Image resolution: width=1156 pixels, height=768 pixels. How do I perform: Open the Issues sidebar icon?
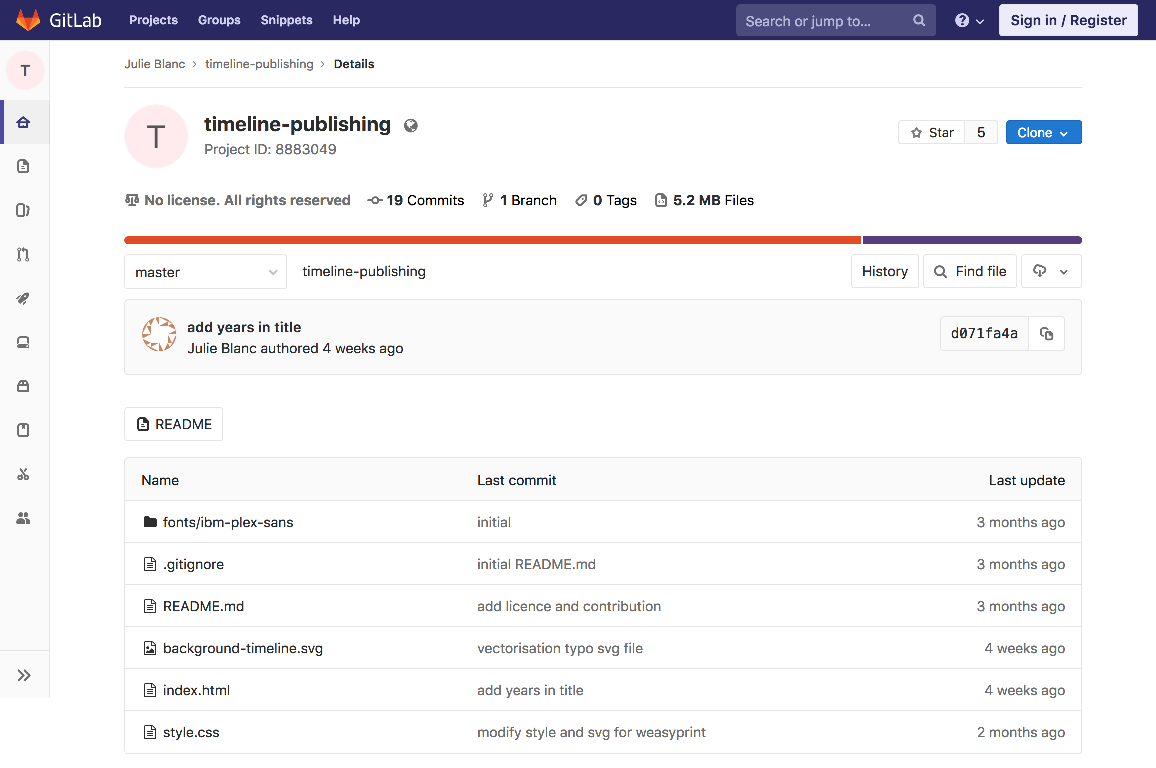click(x=24, y=210)
